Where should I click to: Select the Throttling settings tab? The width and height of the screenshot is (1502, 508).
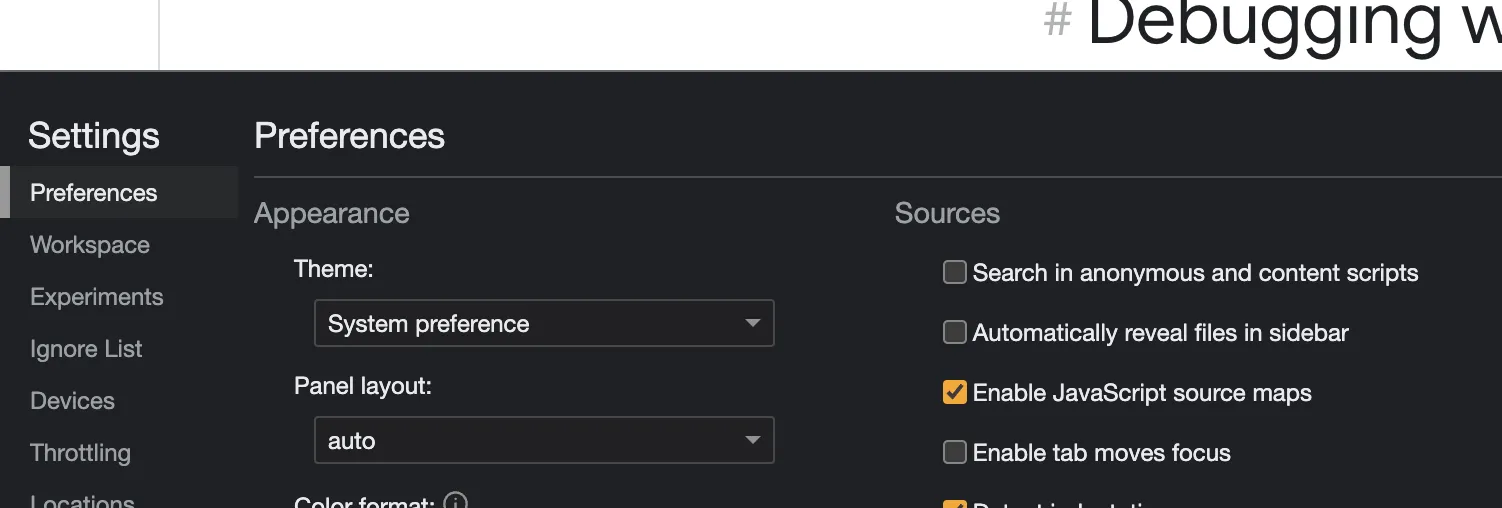click(x=81, y=453)
